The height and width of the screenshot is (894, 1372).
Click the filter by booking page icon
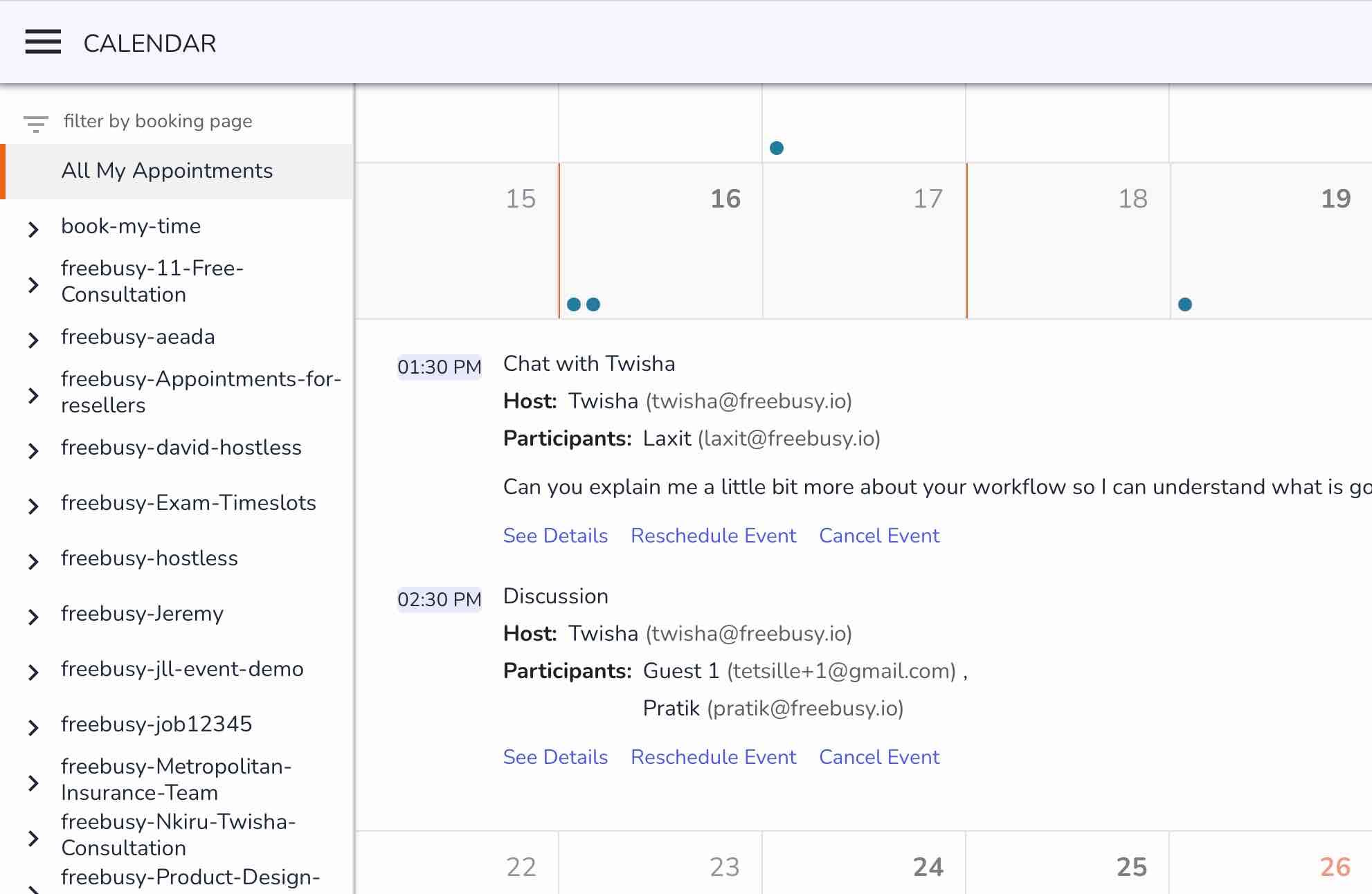[35, 123]
